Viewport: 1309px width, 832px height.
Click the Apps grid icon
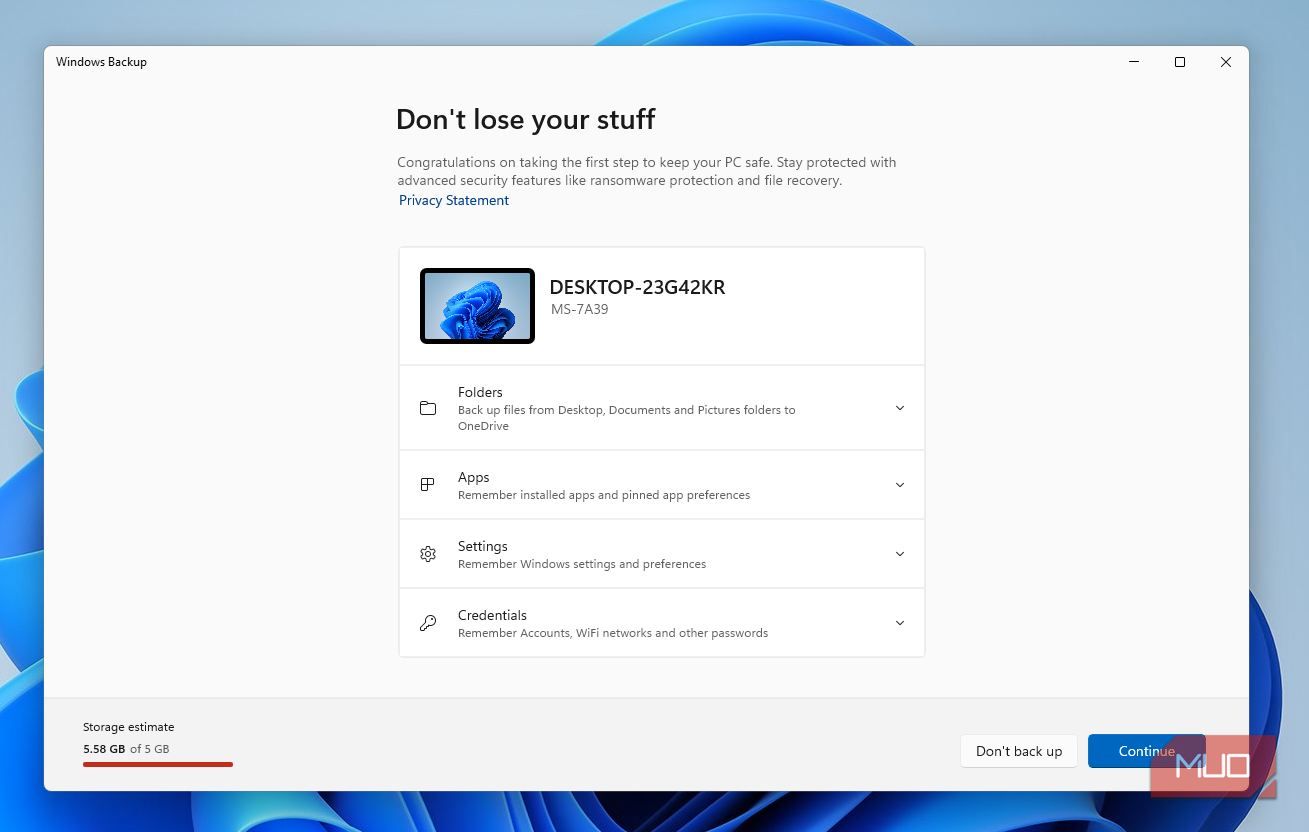[x=428, y=485]
